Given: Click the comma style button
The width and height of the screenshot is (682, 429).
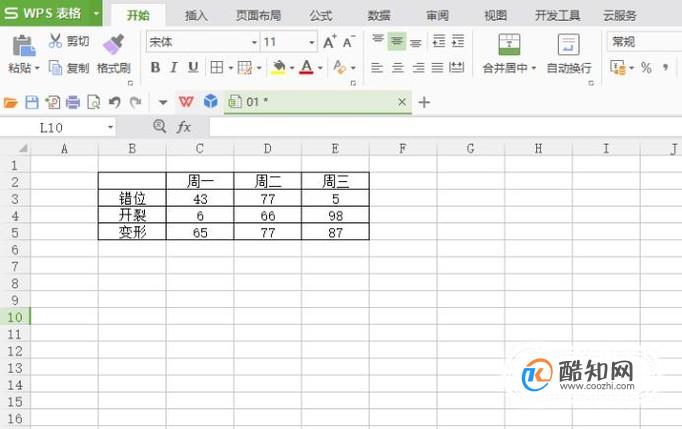Looking at the screenshot, I should pyautogui.click(x=665, y=67).
